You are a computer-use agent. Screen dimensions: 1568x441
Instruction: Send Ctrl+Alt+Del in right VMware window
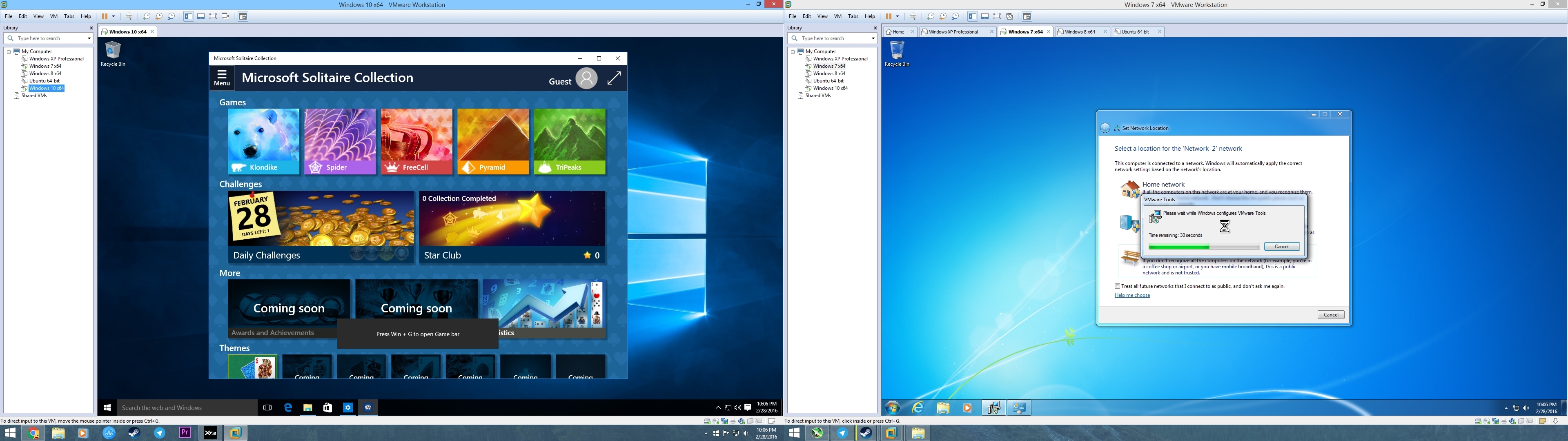(913, 16)
